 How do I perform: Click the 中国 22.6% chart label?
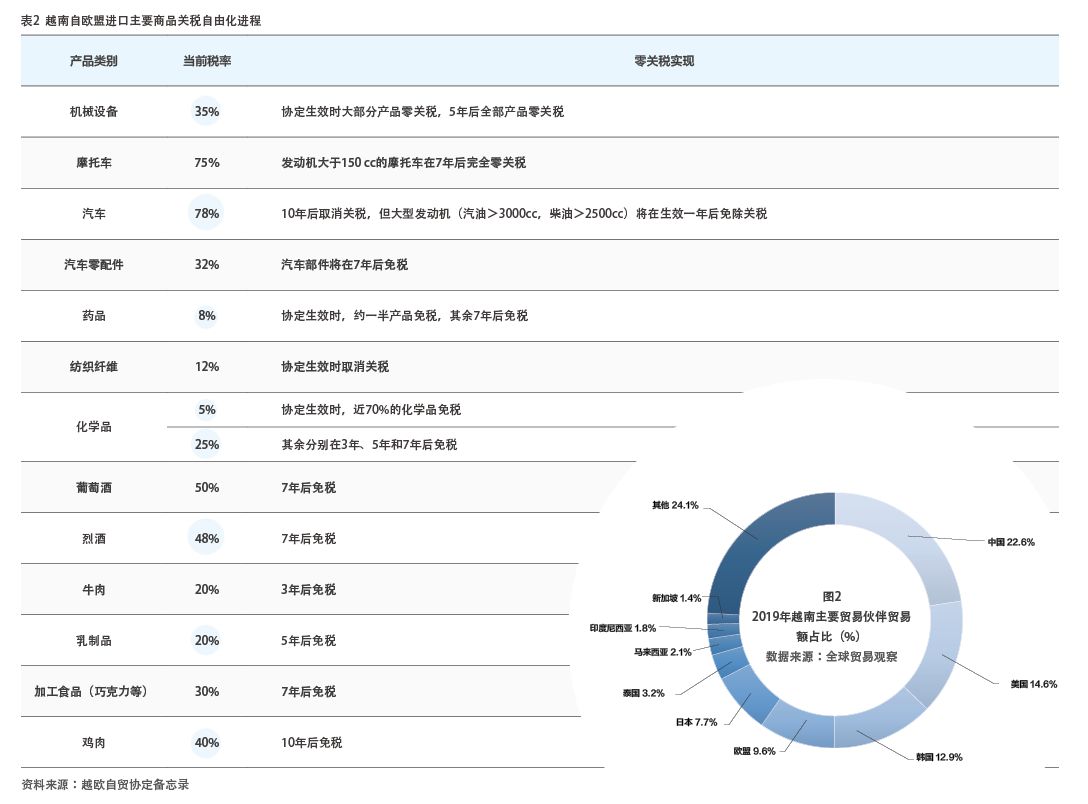click(x=1011, y=542)
